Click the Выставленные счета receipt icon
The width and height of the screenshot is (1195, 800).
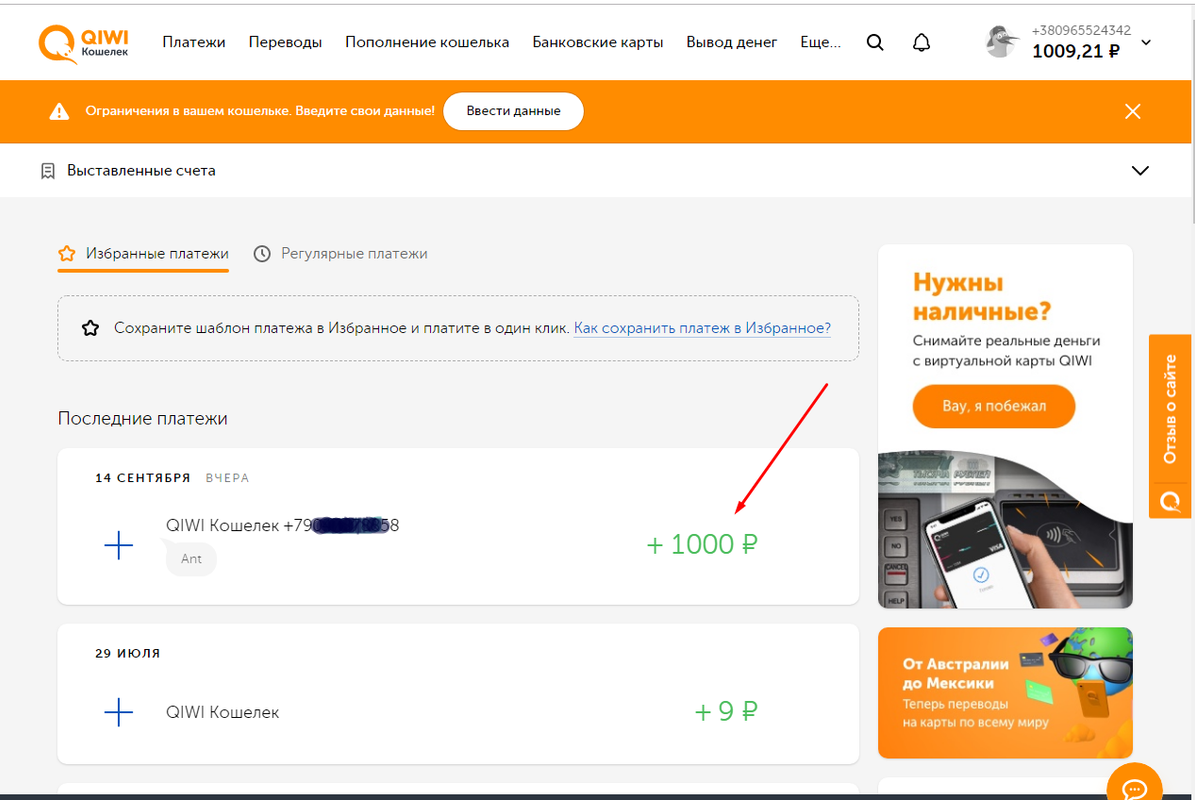[48, 171]
